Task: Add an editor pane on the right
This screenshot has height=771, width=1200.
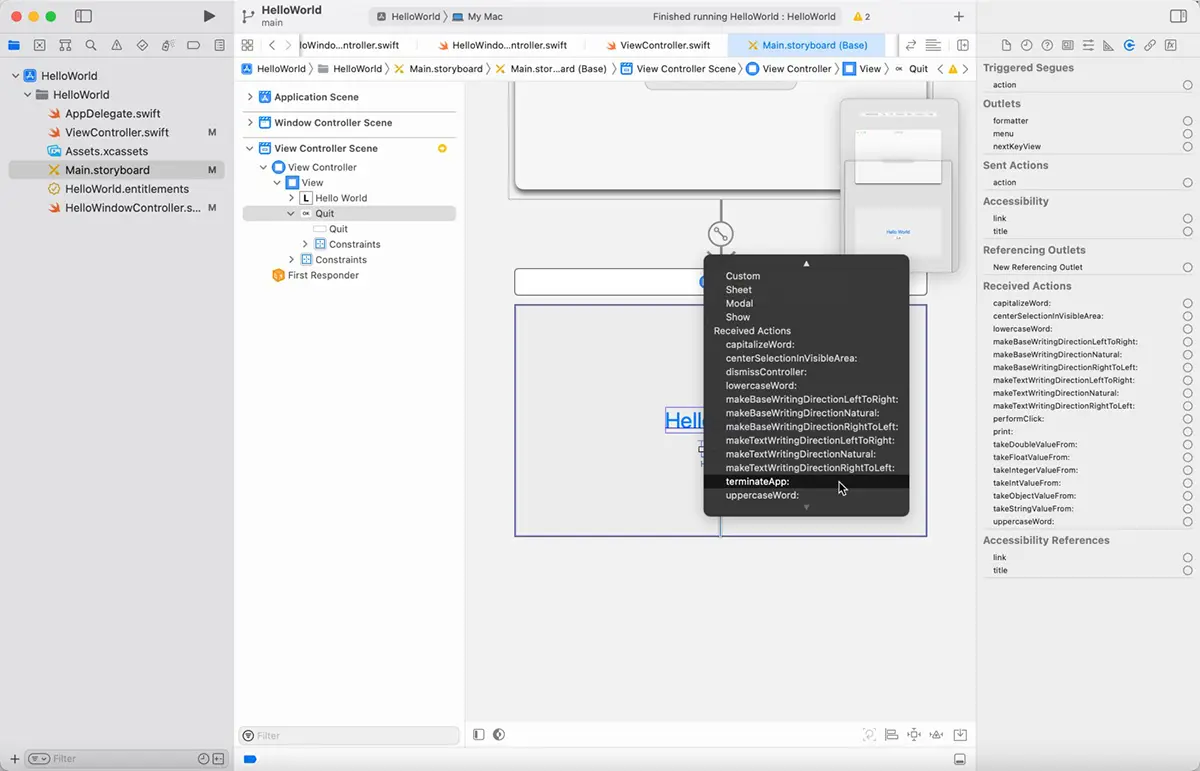Action: tap(963, 45)
